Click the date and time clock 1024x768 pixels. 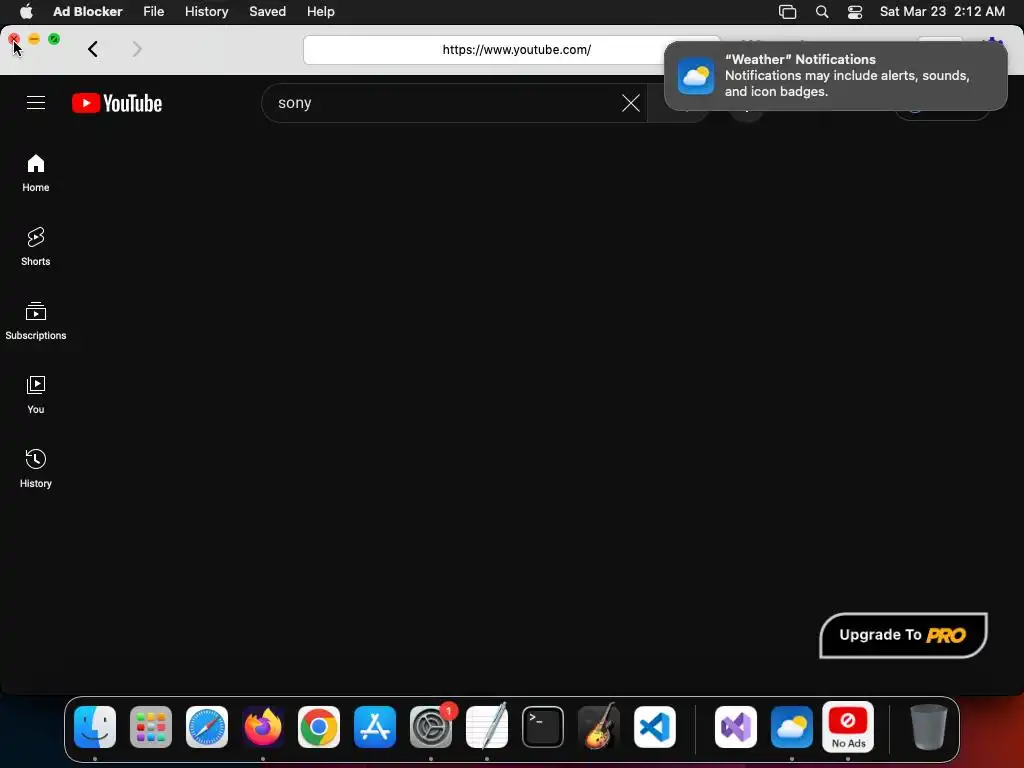coord(942,12)
